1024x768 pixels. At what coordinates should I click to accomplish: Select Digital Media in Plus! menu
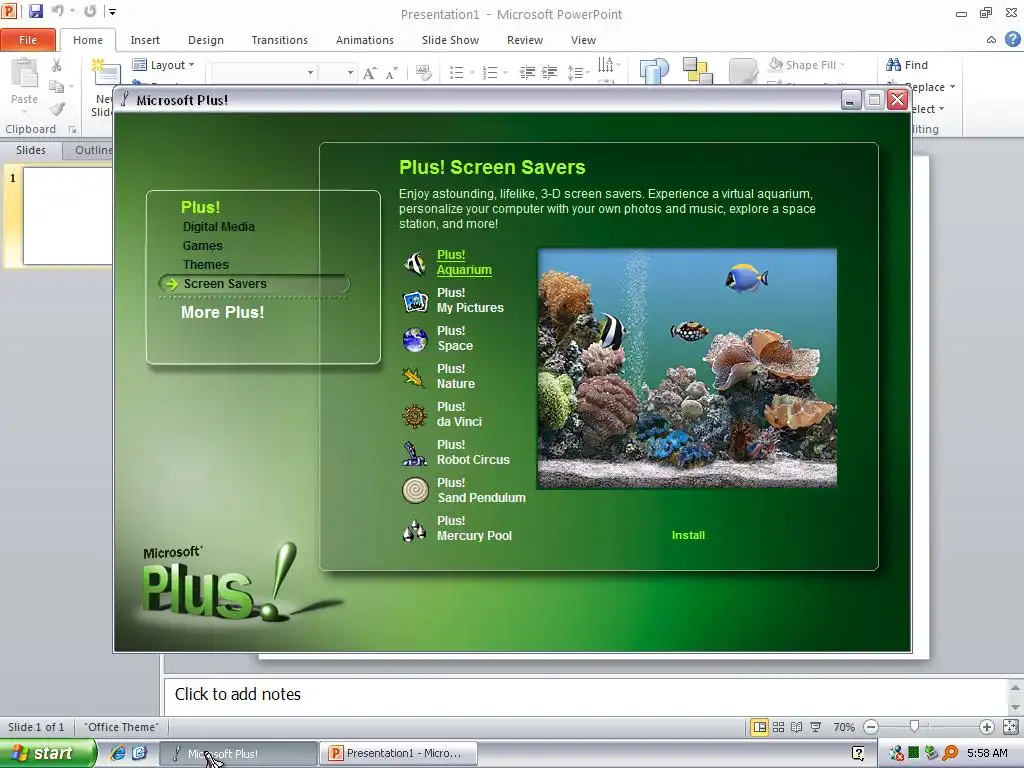219,227
